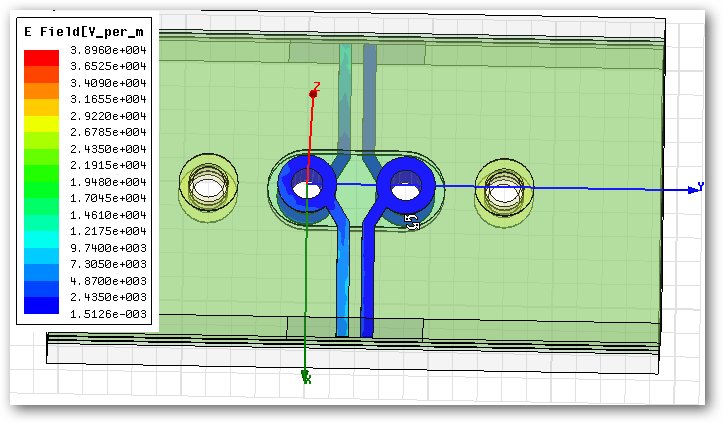Viewport: 723px width, 423px height.
Task: Select legend value 9.7400e+003
Action: 108,248
